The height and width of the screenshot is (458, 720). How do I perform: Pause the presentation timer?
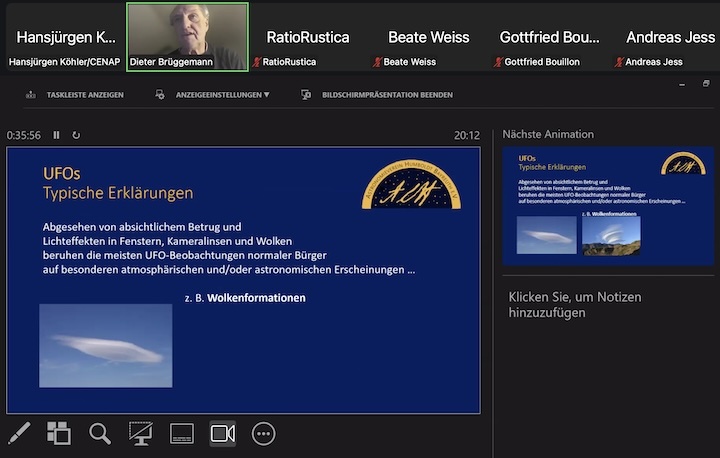pyautogui.click(x=57, y=135)
